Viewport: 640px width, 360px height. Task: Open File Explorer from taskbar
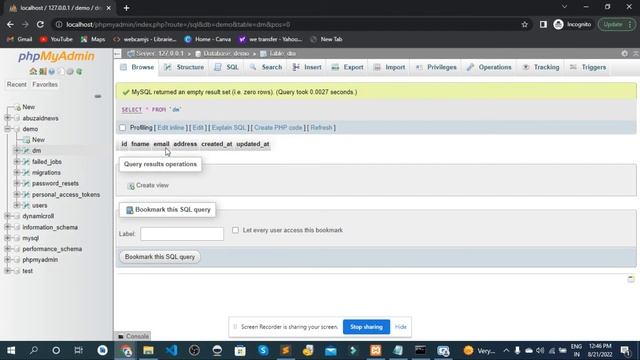coord(148,350)
